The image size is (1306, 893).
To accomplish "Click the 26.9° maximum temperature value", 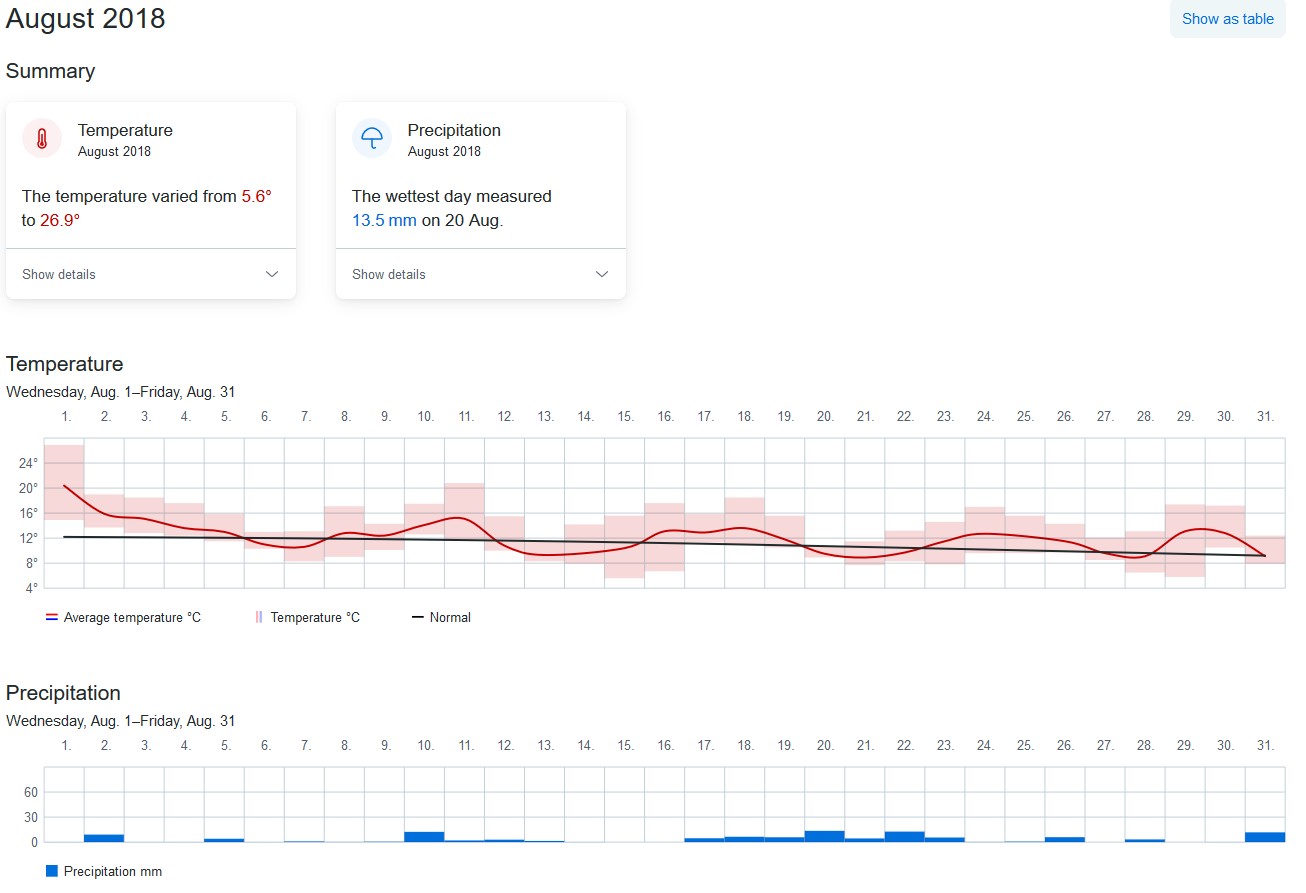I will click(60, 221).
